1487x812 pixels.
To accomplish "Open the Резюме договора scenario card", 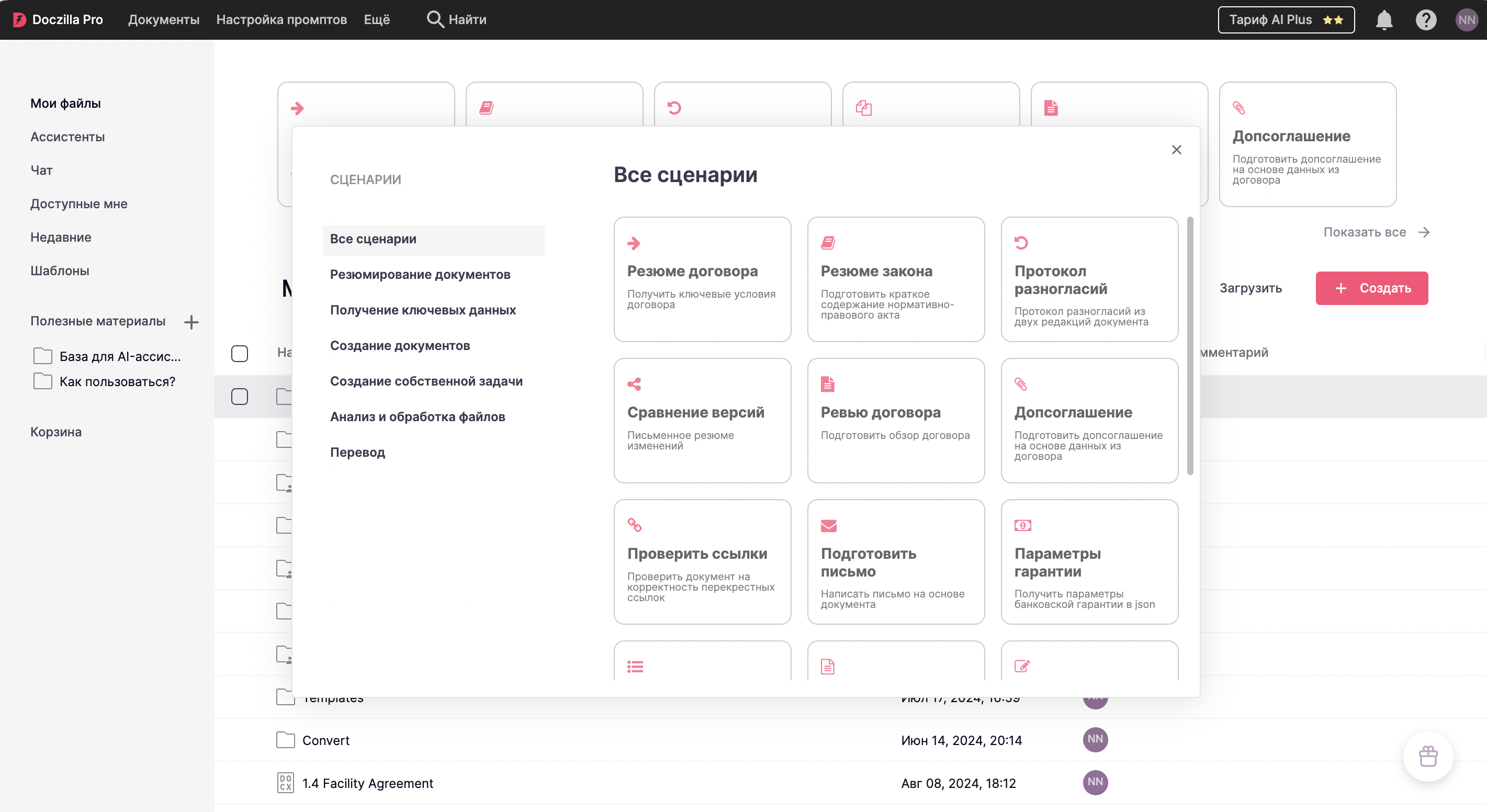I will pyautogui.click(x=702, y=279).
